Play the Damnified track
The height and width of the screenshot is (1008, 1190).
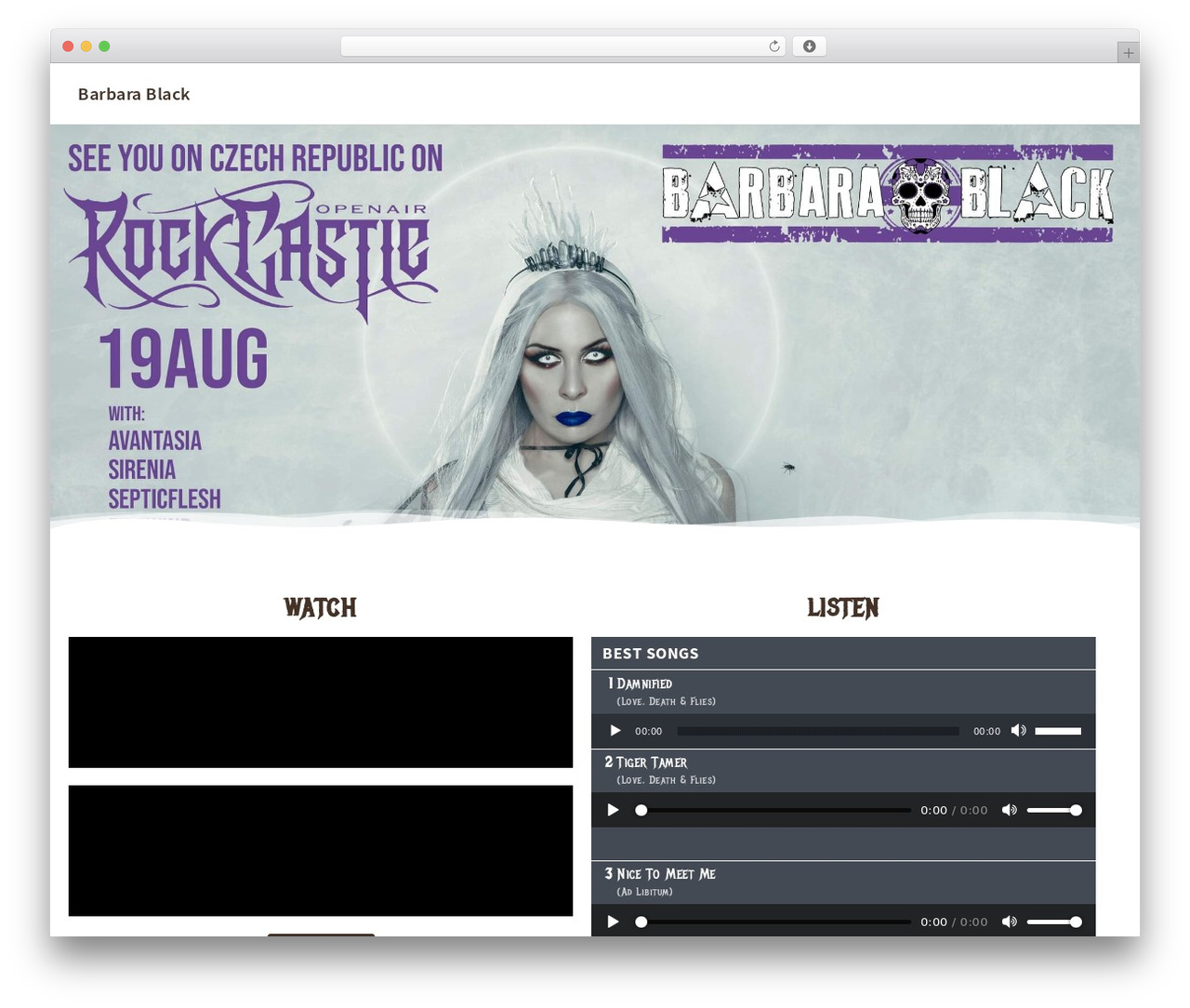pyautogui.click(x=615, y=731)
